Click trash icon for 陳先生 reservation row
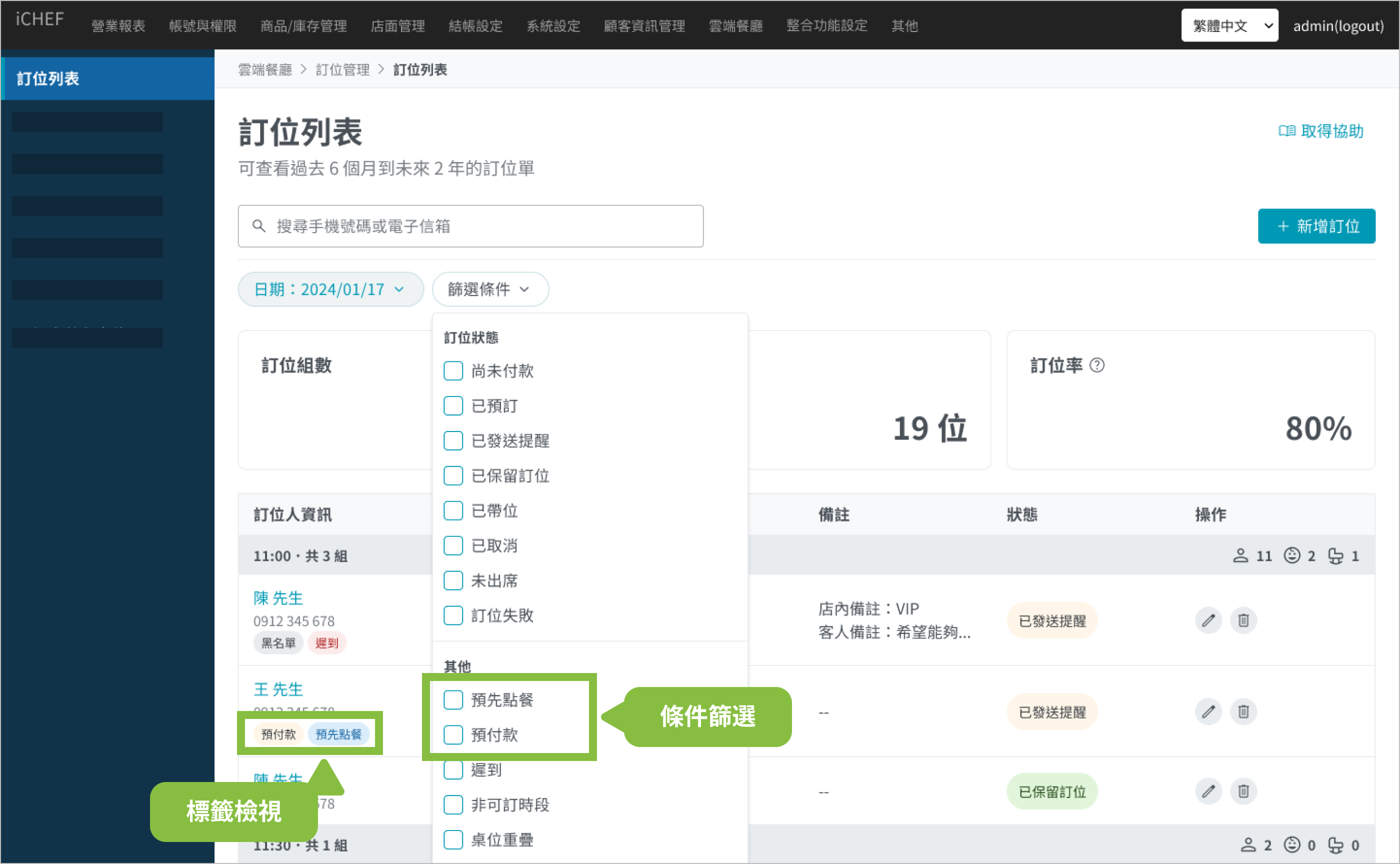Viewport: 1400px width, 864px height. click(1243, 620)
